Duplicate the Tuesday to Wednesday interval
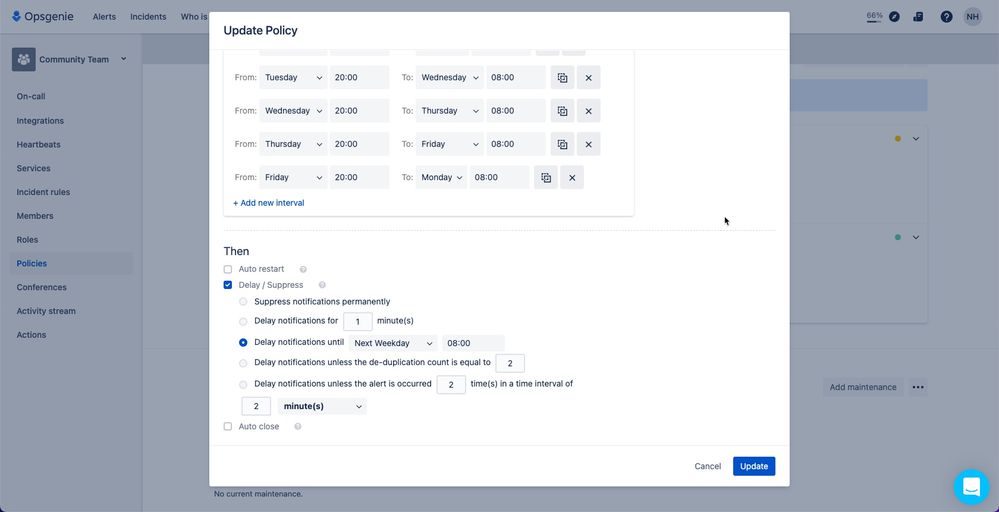This screenshot has height=512, width=999. point(563,78)
